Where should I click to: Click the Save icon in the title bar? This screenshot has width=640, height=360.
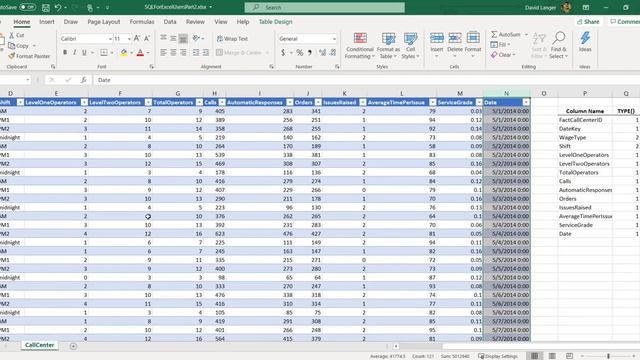tap(46, 7)
